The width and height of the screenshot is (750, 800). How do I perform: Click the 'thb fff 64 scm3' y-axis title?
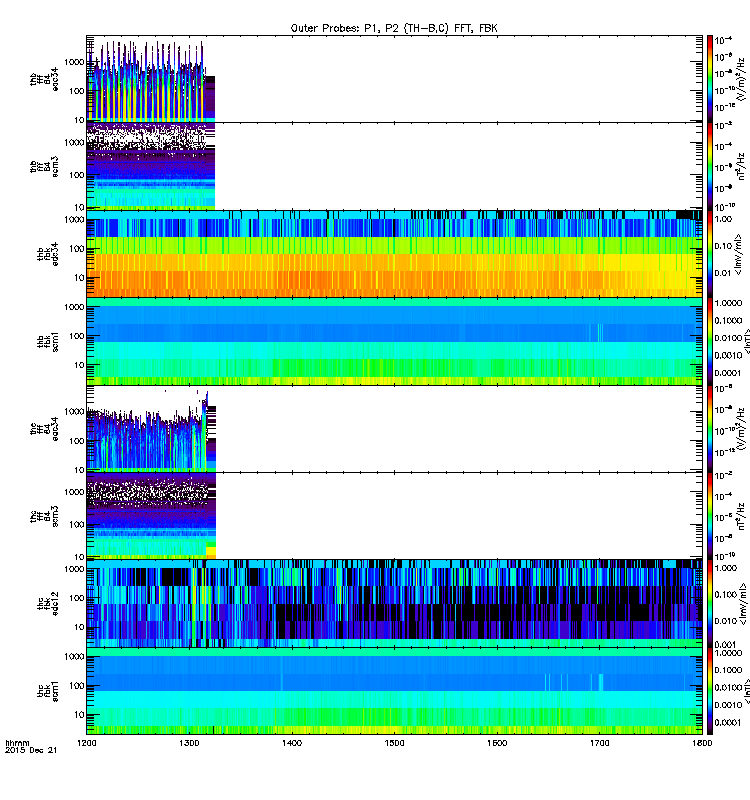44,167
